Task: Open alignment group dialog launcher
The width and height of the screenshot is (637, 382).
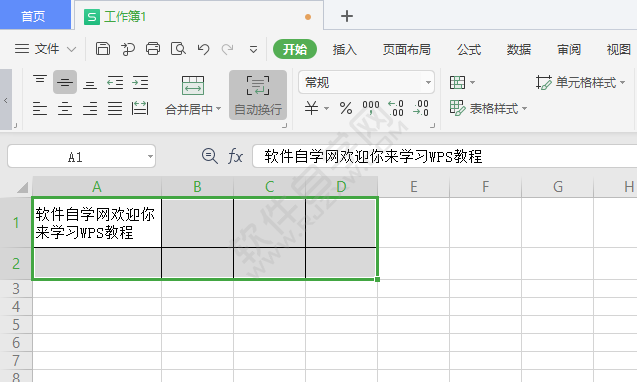Action: click(x=285, y=126)
